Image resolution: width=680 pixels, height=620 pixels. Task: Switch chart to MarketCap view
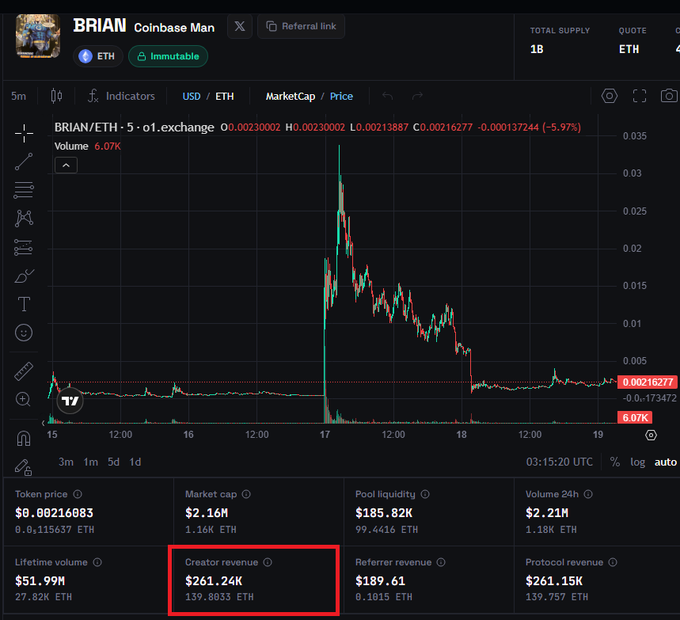tap(290, 96)
